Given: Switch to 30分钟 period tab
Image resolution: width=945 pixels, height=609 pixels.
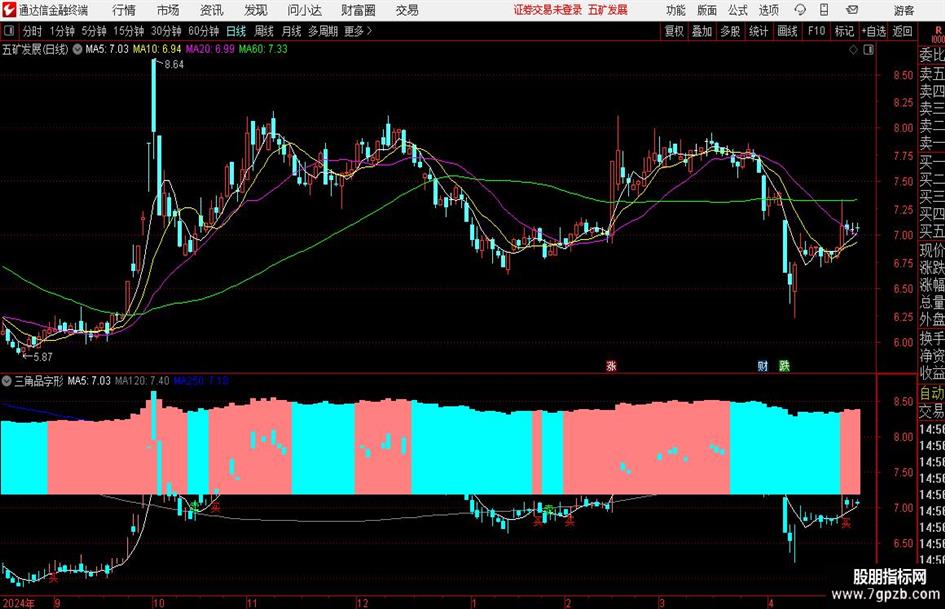Looking at the screenshot, I should (x=166, y=31).
